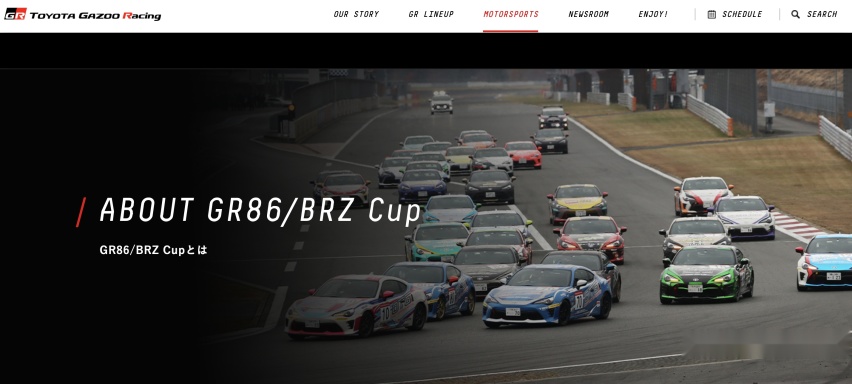Screen dimensions: 852x384
Task: Click the white safety car leading the pack
Action: coord(441,102)
